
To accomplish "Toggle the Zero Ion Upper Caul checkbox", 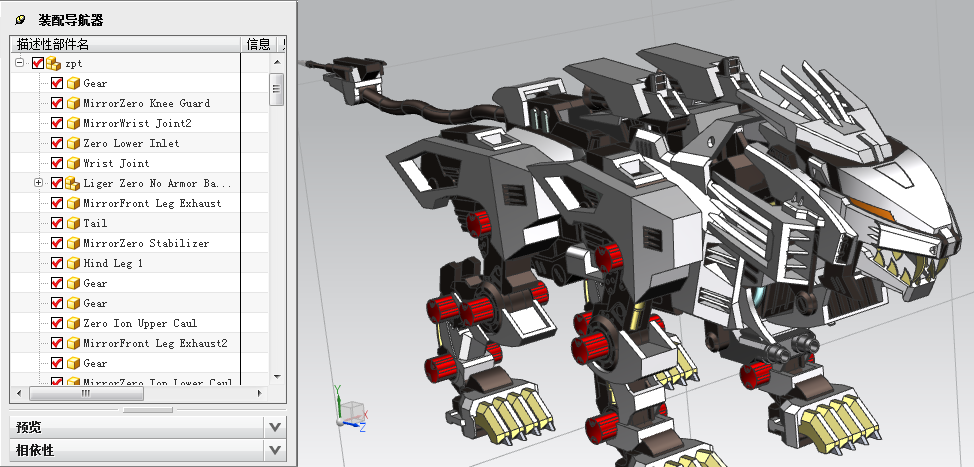I will tap(57, 323).
